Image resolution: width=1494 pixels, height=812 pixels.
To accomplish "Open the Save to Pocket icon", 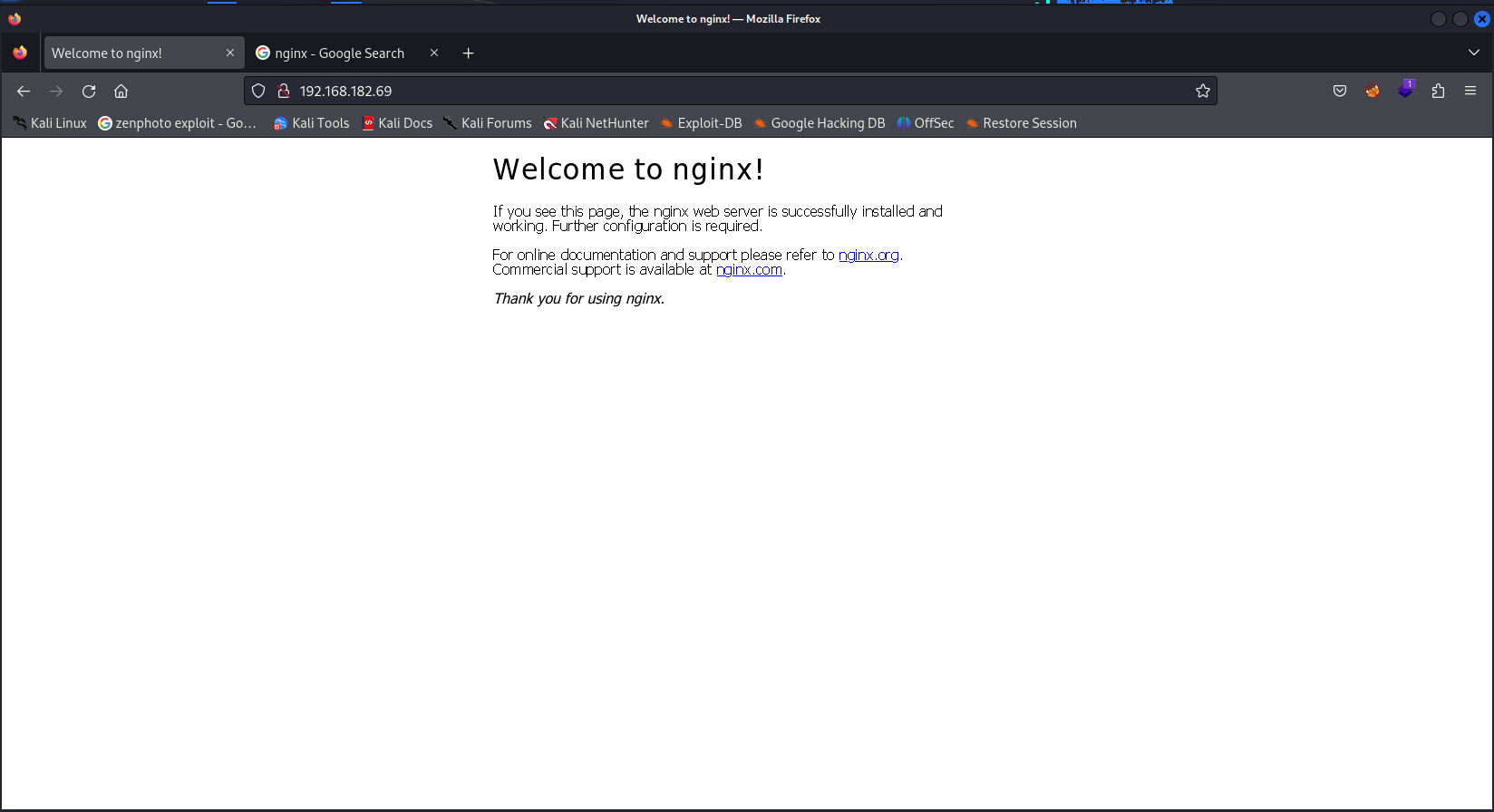I will [1340, 91].
